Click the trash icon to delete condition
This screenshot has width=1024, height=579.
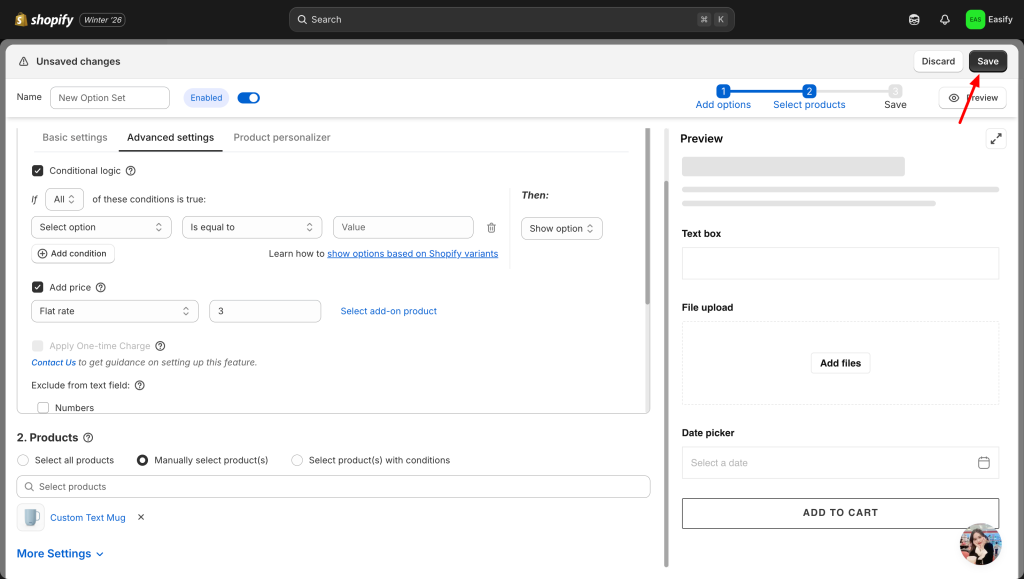coord(491,228)
